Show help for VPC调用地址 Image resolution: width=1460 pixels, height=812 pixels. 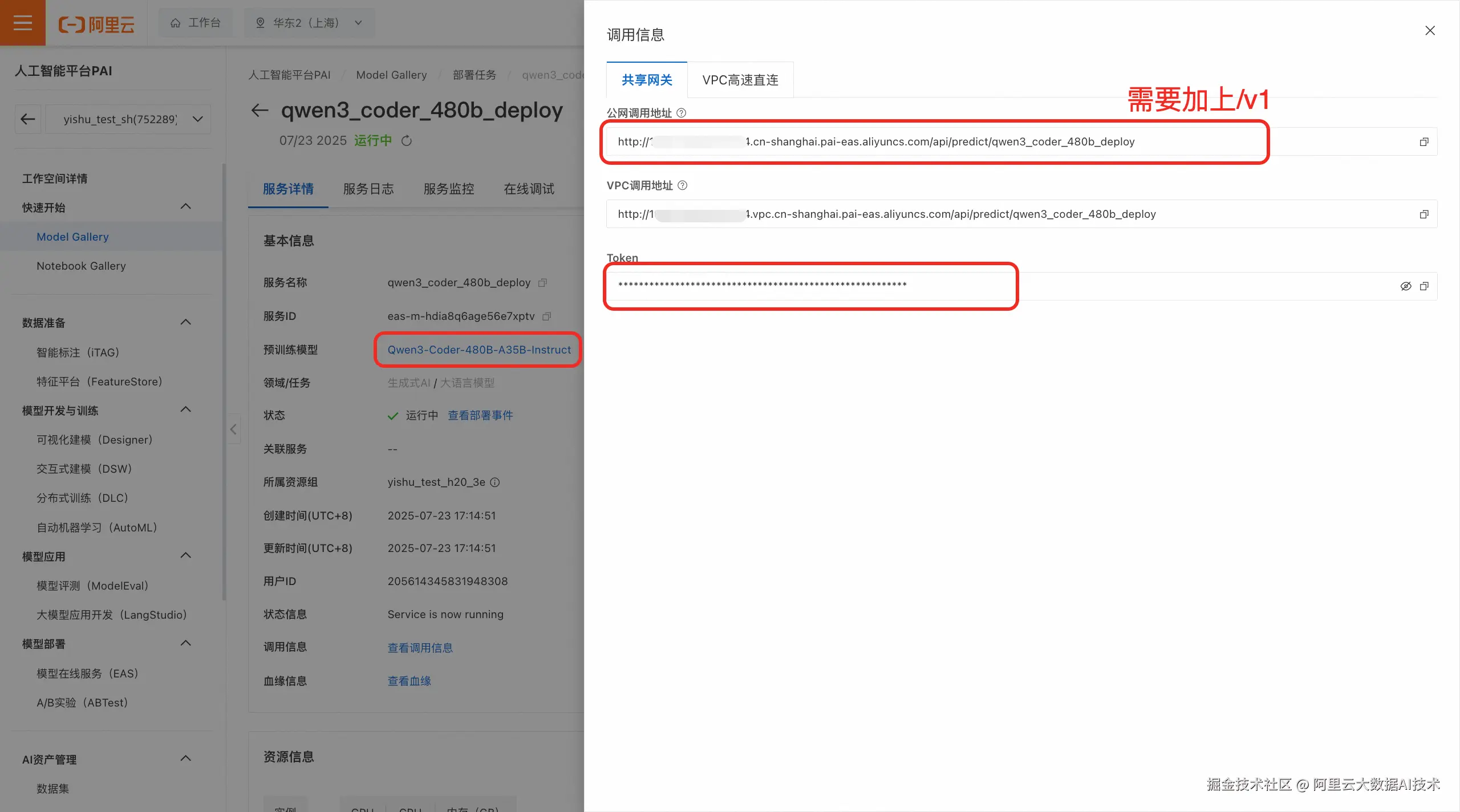pos(682,185)
